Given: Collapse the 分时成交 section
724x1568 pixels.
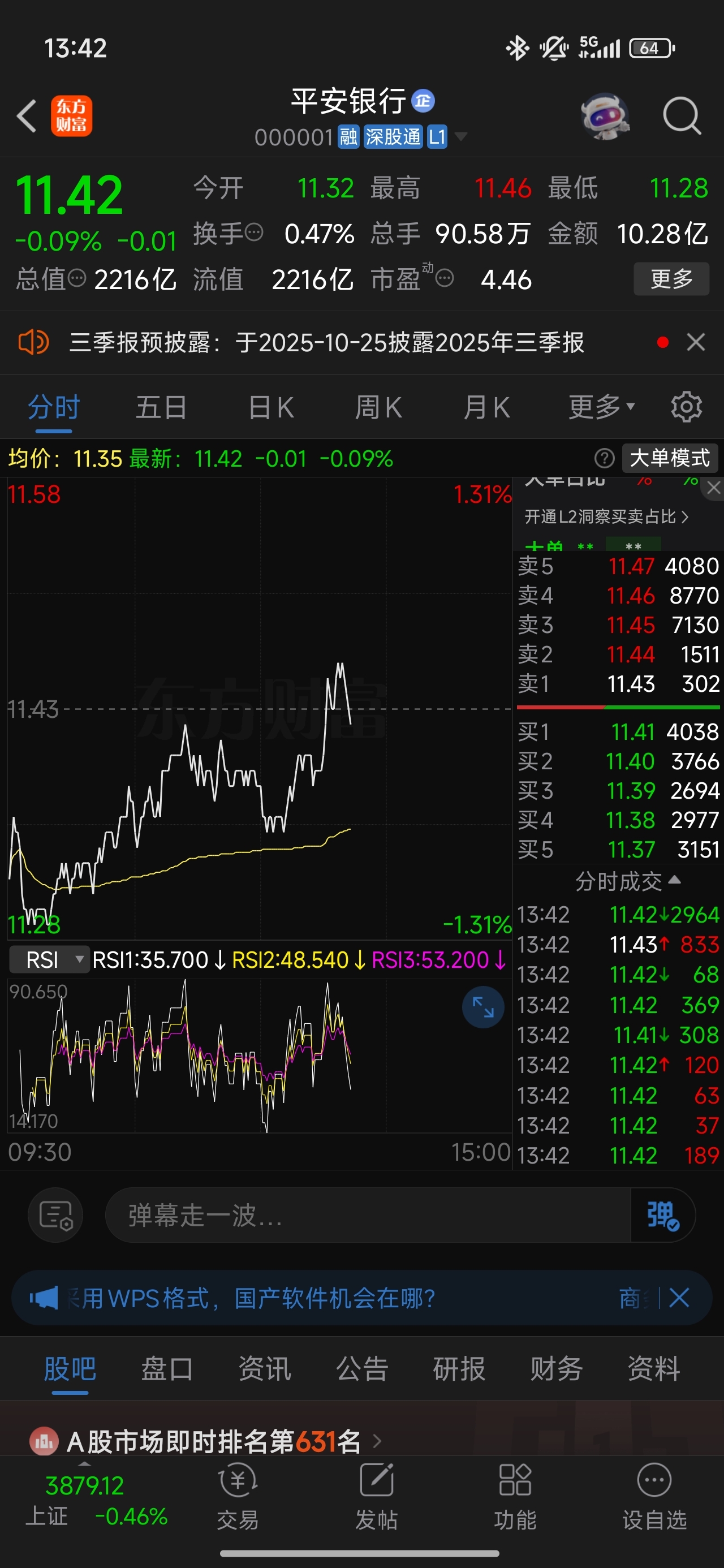Looking at the screenshot, I should 627,881.
